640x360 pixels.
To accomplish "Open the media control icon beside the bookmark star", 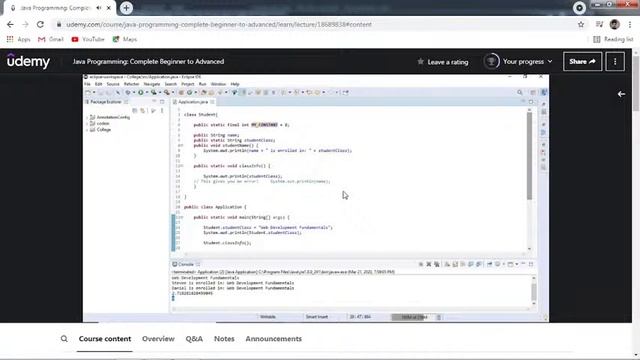I will tap(599, 24).
